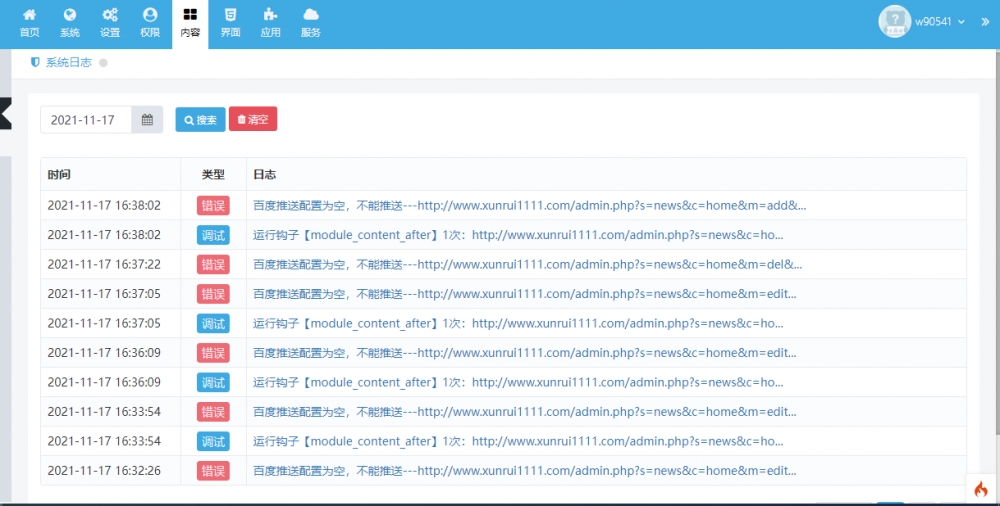Image resolution: width=1000 pixels, height=506 pixels.
Task: Open the 权限 permissions tab
Action: [x=150, y=24]
